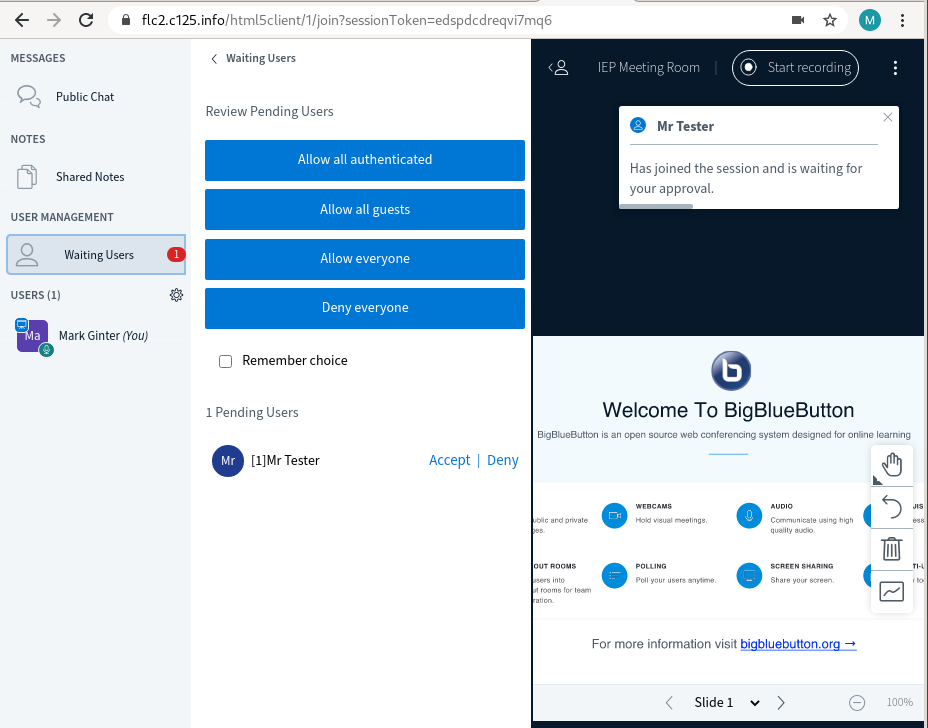Open camera permission icon in address bar
Viewport: 928px width, 728px height.
798,20
